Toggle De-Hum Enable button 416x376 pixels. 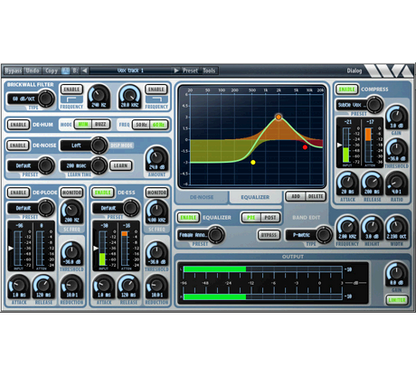(x=18, y=125)
